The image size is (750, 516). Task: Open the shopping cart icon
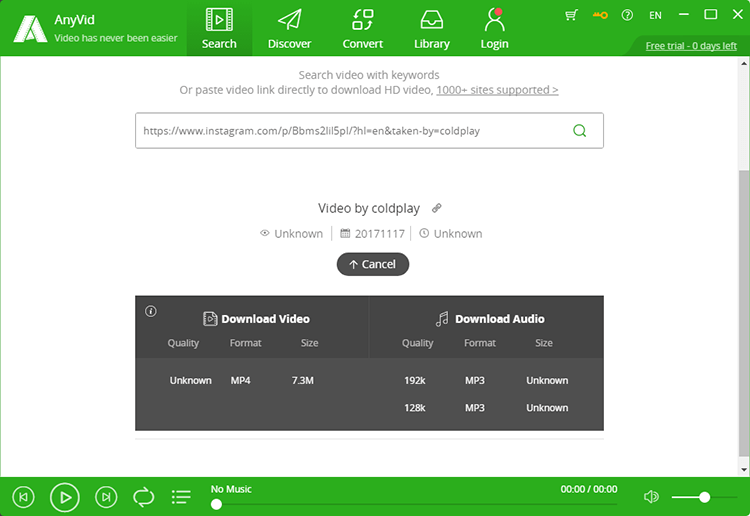coord(571,15)
